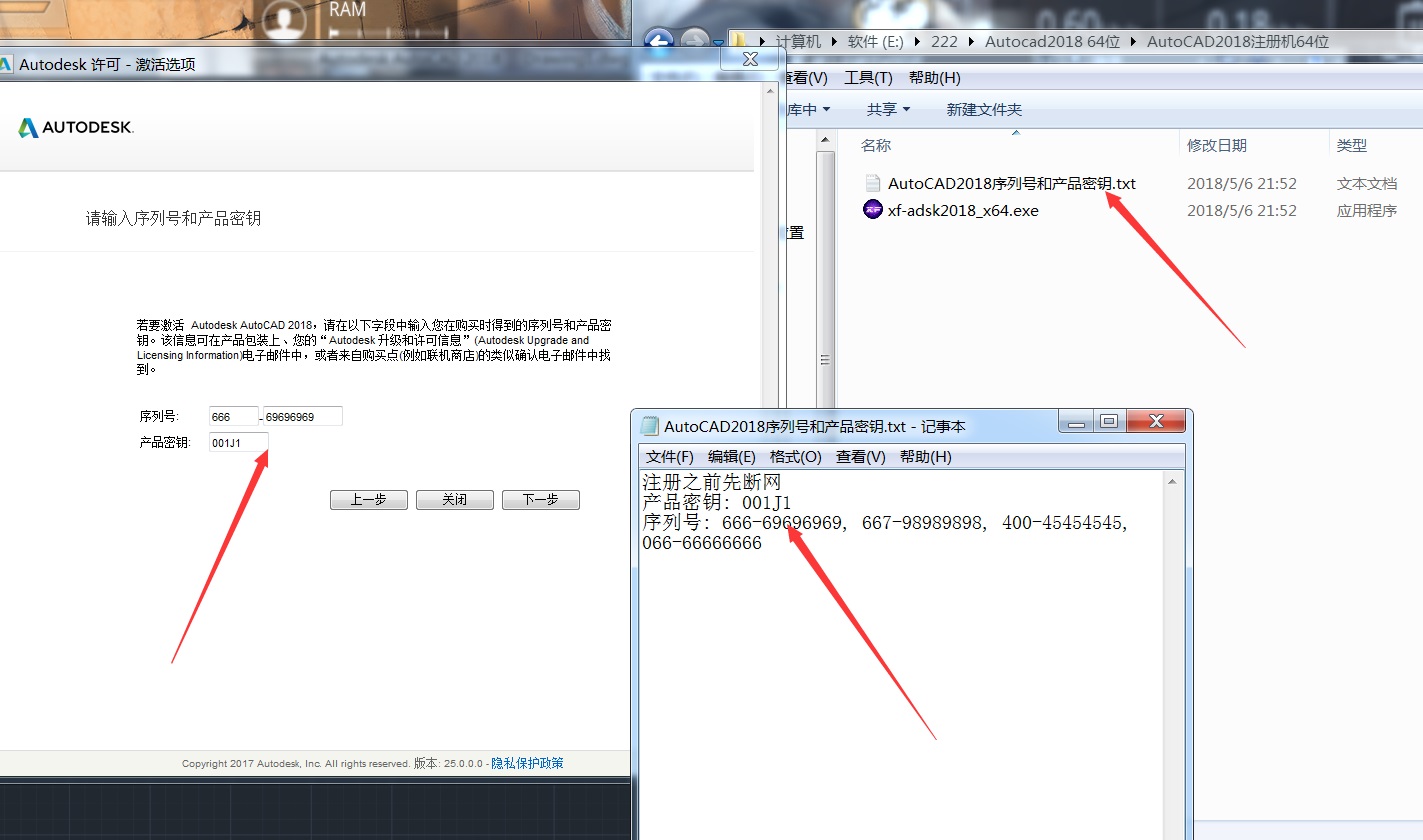Open the 隐私保护政策 link
This screenshot has height=840, width=1423.
coord(527,763)
